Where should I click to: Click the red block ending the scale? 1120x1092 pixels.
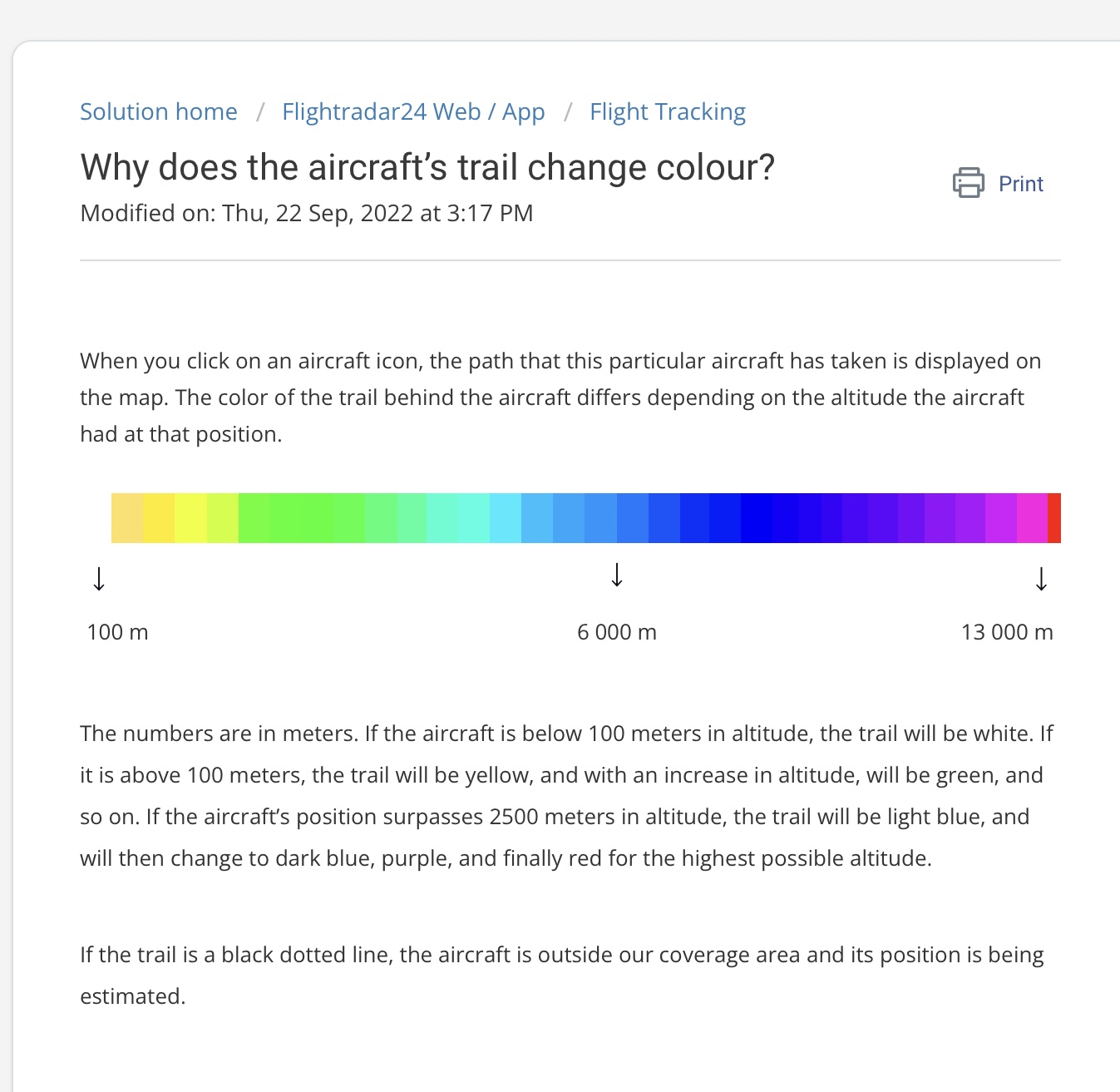[x=1054, y=518]
